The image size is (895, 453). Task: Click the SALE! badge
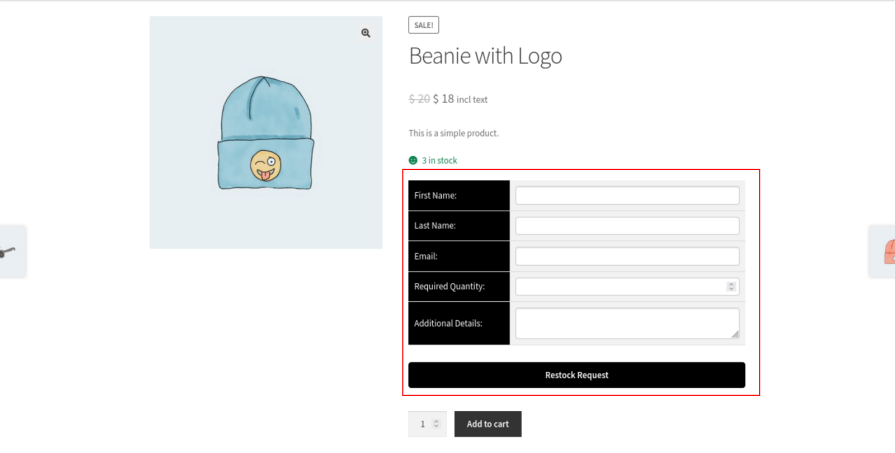click(423, 25)
